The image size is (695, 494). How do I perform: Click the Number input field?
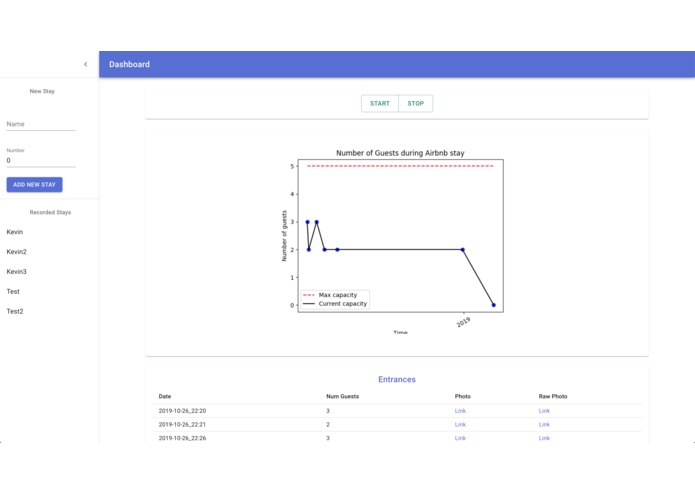[41, 160]
